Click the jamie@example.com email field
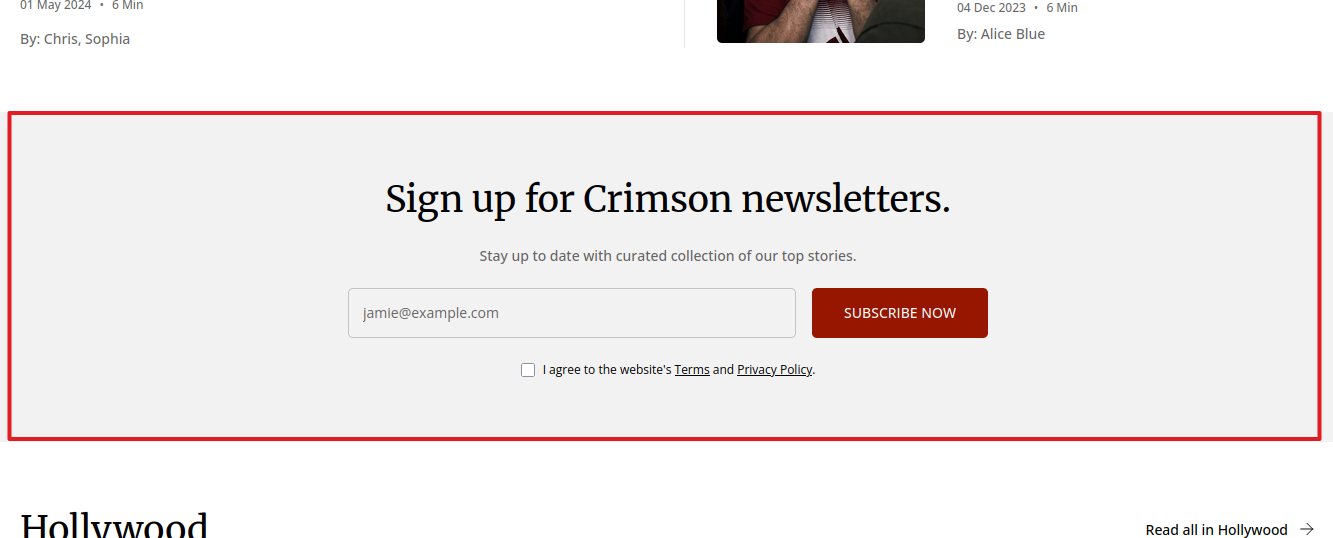 [x=571, y=313]
